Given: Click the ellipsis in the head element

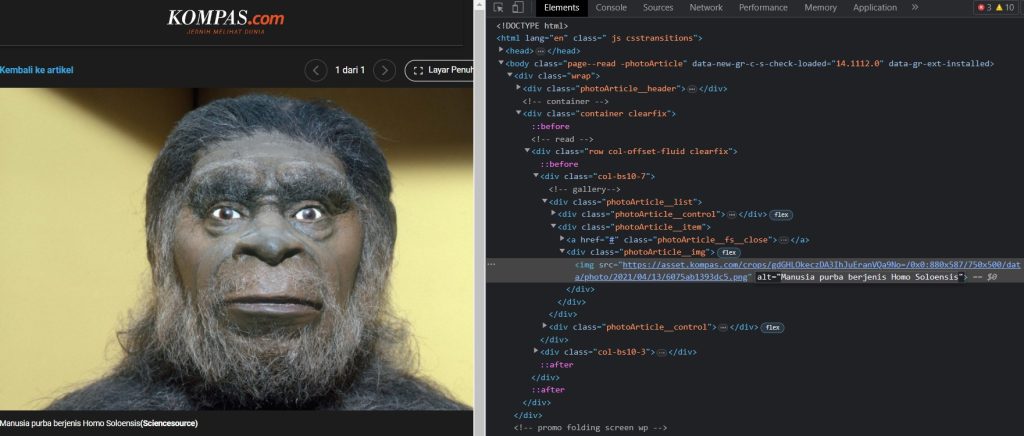Looking at the screenshot, I should coord(541,51).
